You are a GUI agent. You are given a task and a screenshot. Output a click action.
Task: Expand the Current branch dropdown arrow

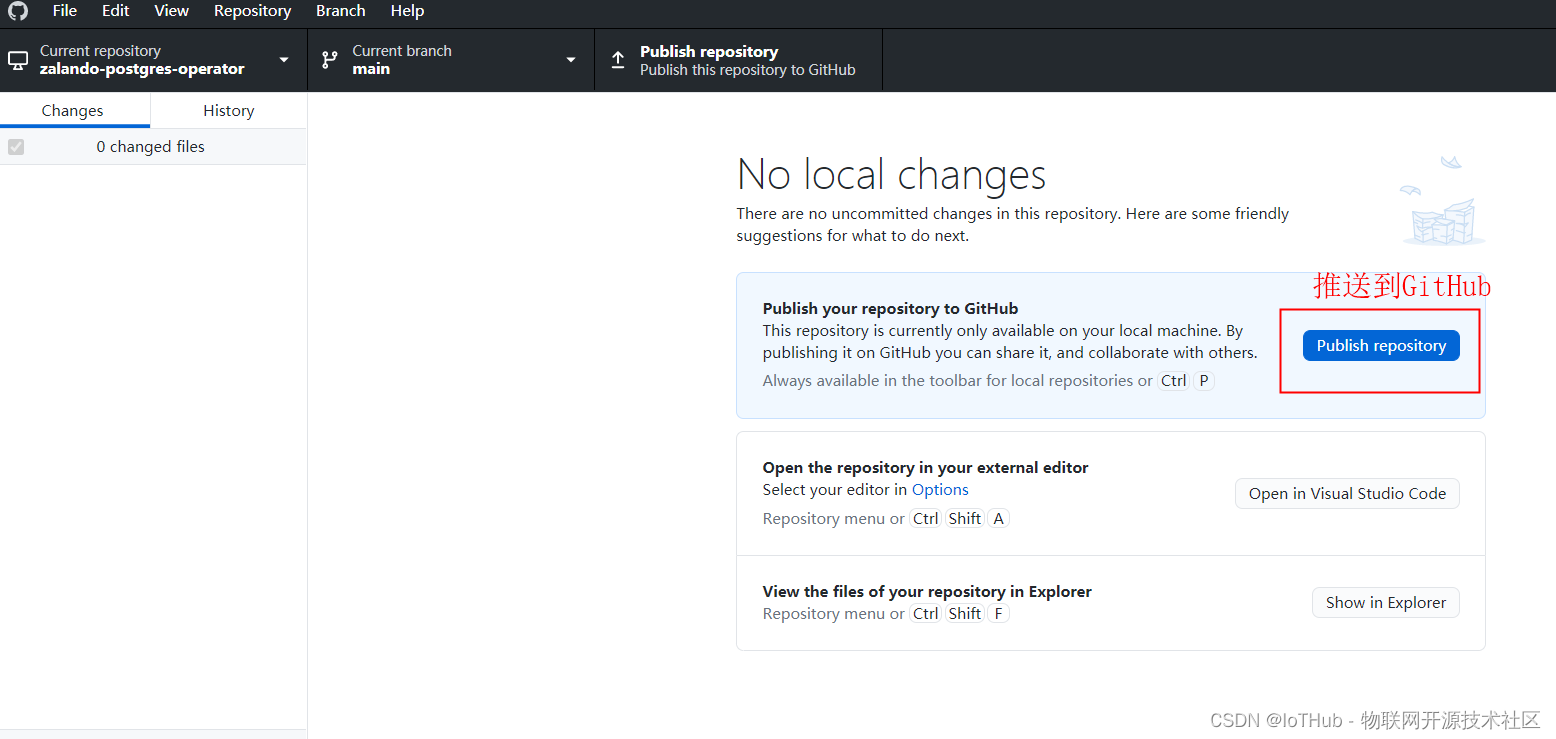[571, 60]
